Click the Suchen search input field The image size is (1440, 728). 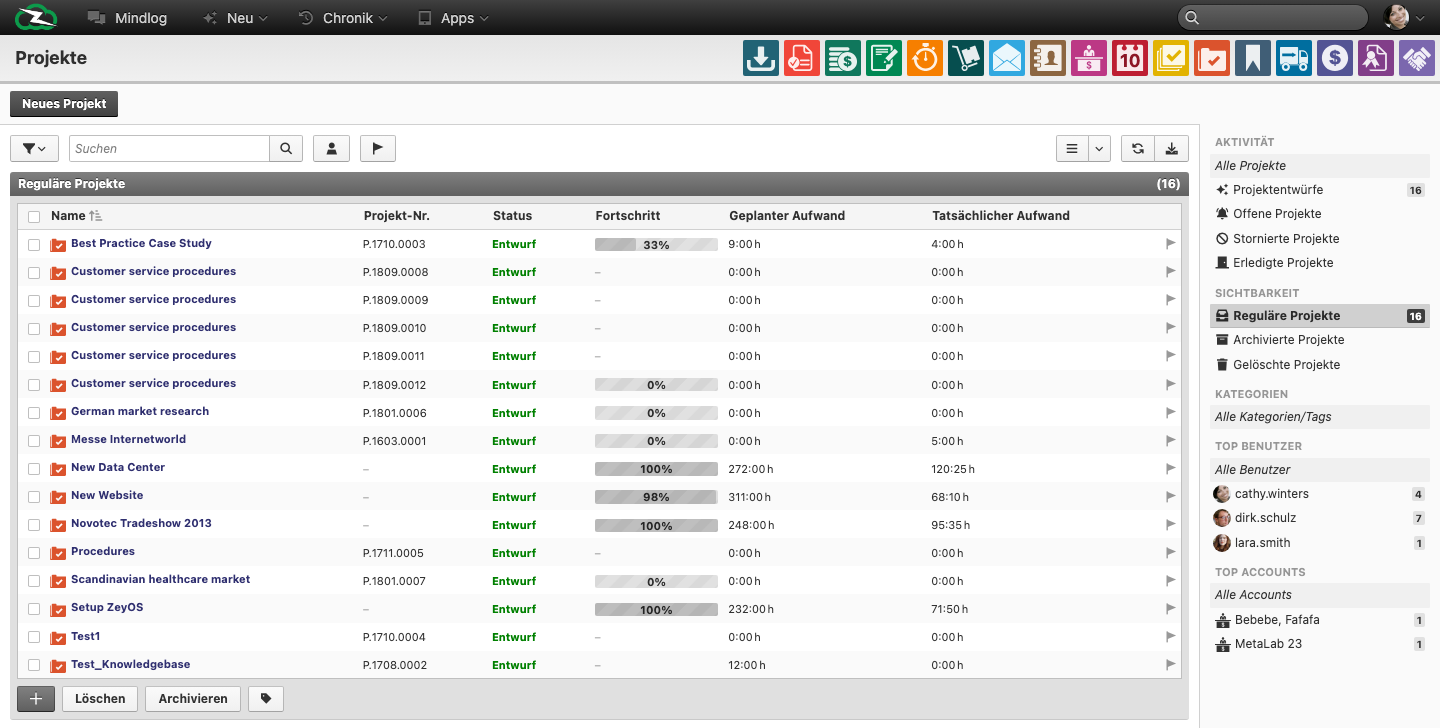pos(169,148)
